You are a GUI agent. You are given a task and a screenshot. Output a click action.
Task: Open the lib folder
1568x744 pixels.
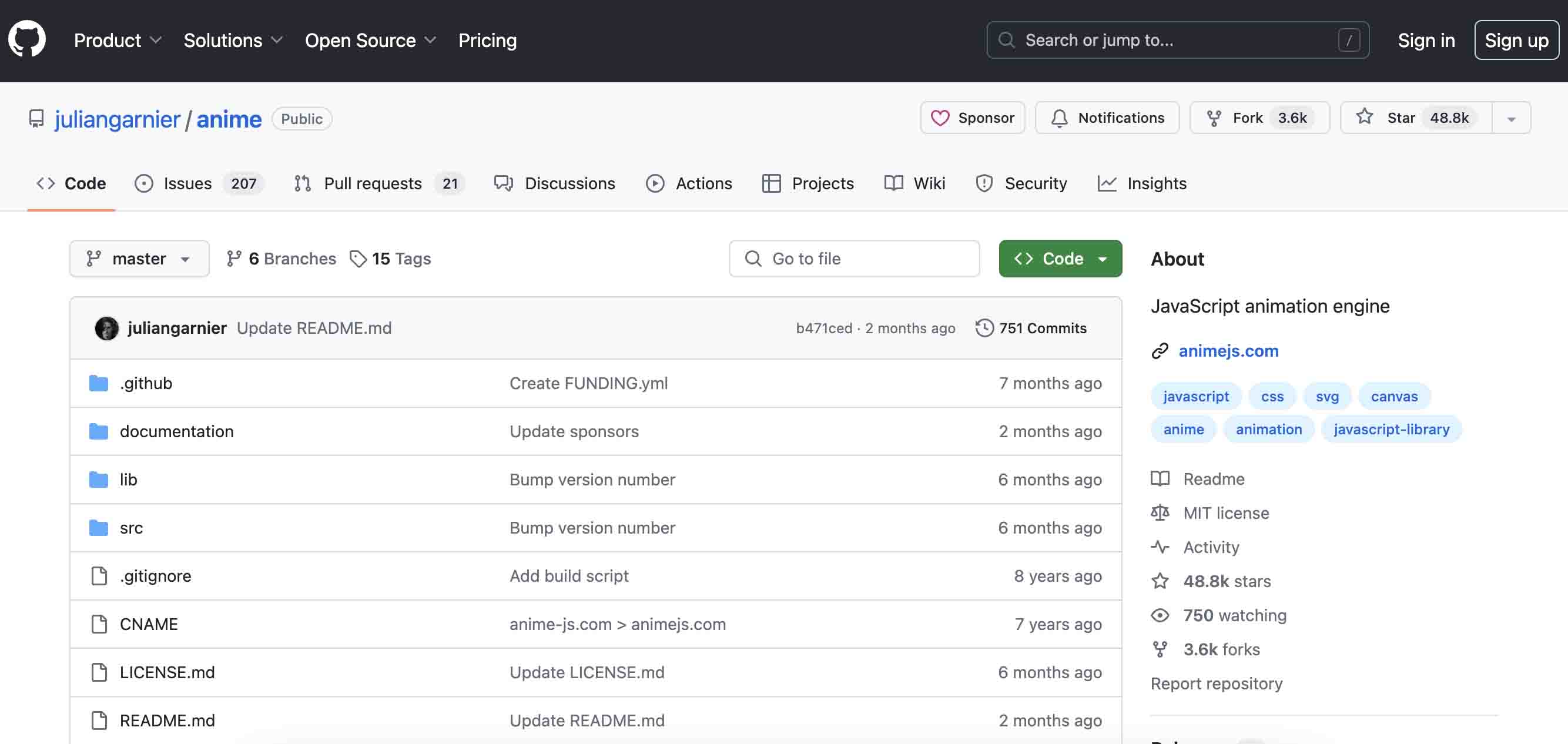tap(129, 479)
